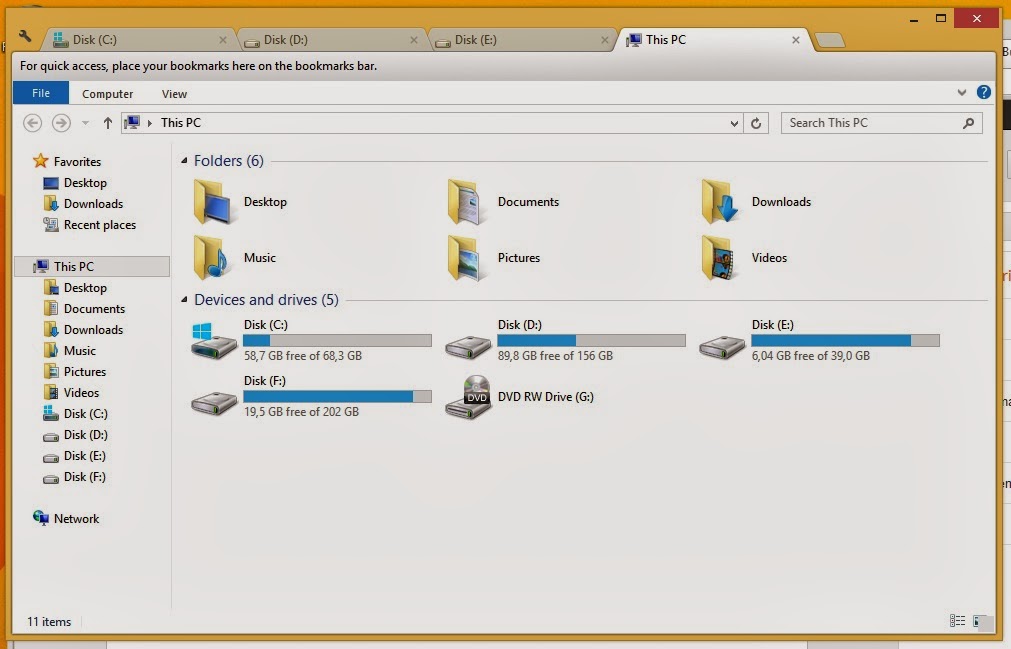Viewport: 1011px width, 649px height.
Task: Open the Computer ribbon tab
Action: pyautogui.click(x=108, y=94)
